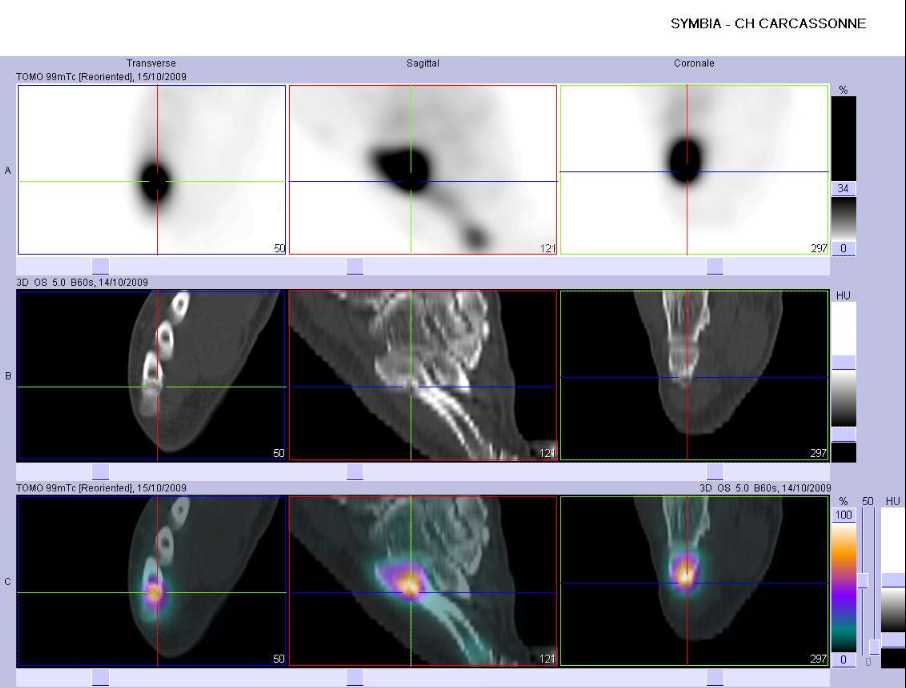Screen dimensions: 906x688
Task: Click the row B HU grayscale gradient bar
Action: 843,398
